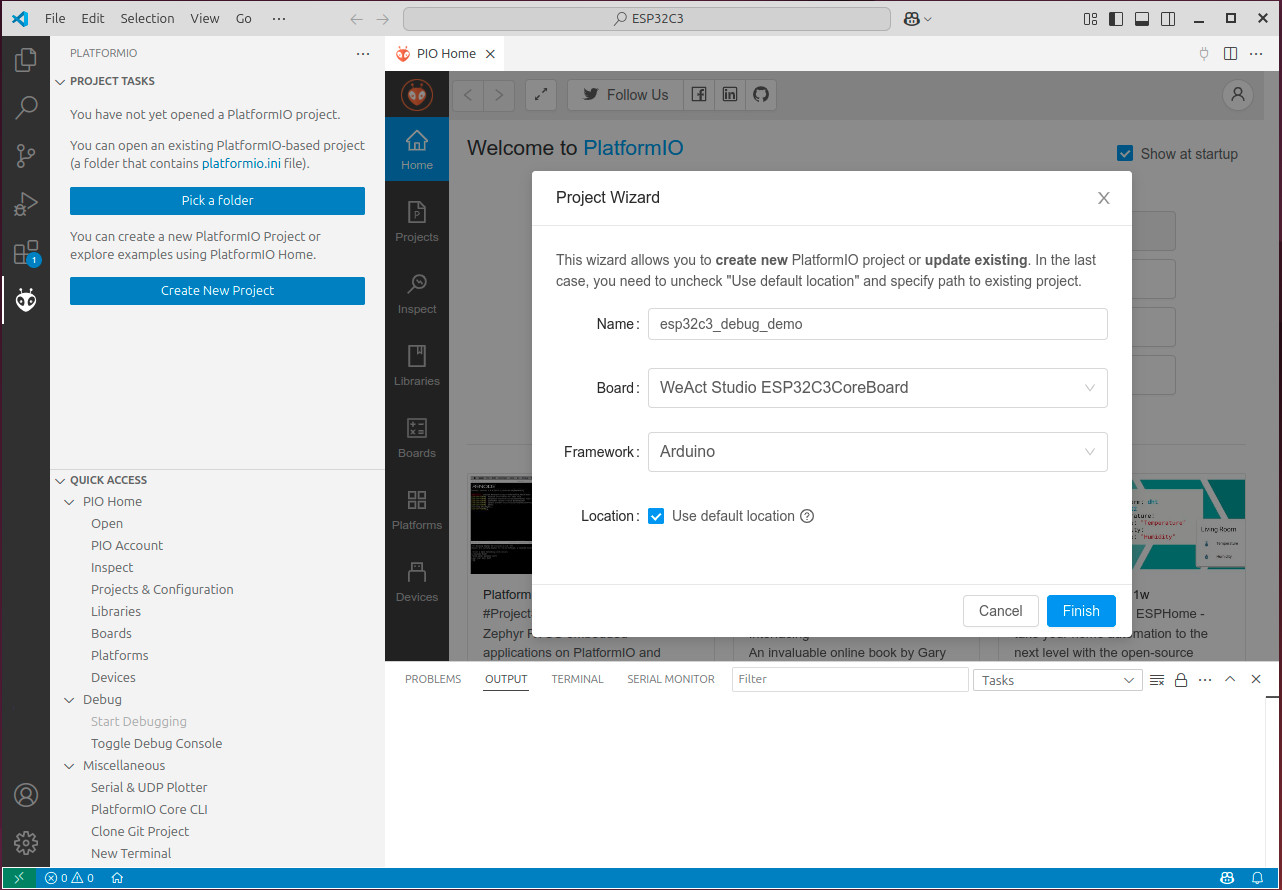Click the PIO Home back arrow

coord(468,95)
